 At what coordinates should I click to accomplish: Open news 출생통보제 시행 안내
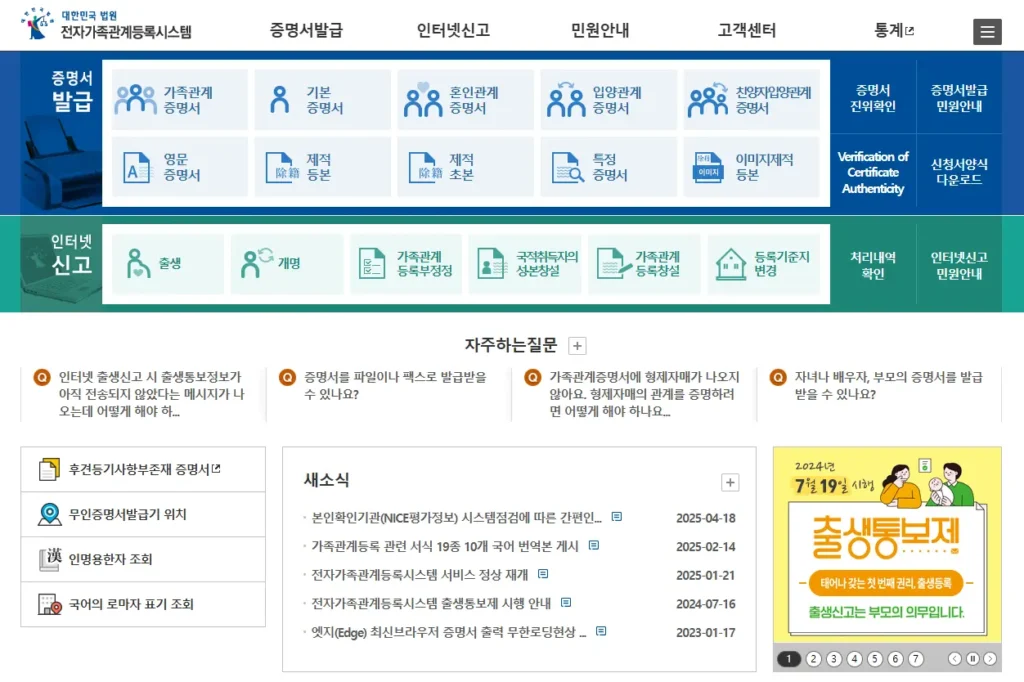pos(431,604)
